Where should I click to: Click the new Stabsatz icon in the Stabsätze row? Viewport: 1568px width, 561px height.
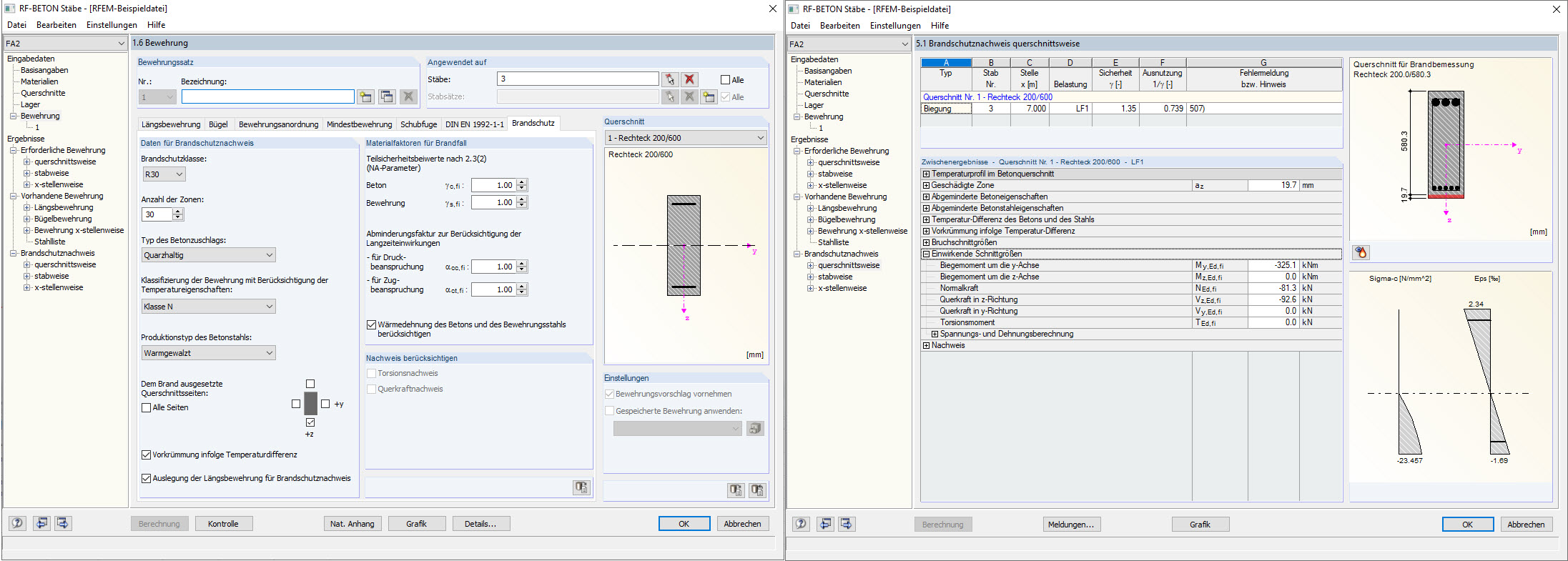(709, 96)
